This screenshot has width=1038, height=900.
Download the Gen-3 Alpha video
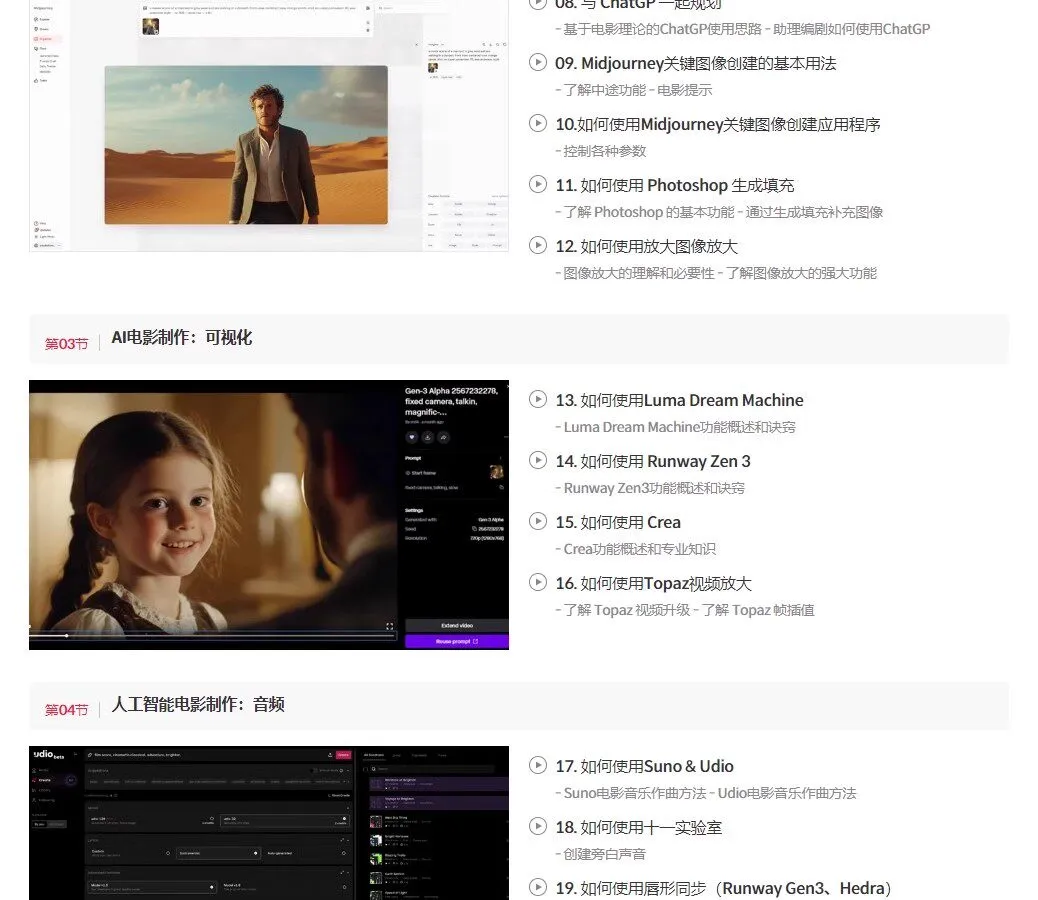[427, 437]
